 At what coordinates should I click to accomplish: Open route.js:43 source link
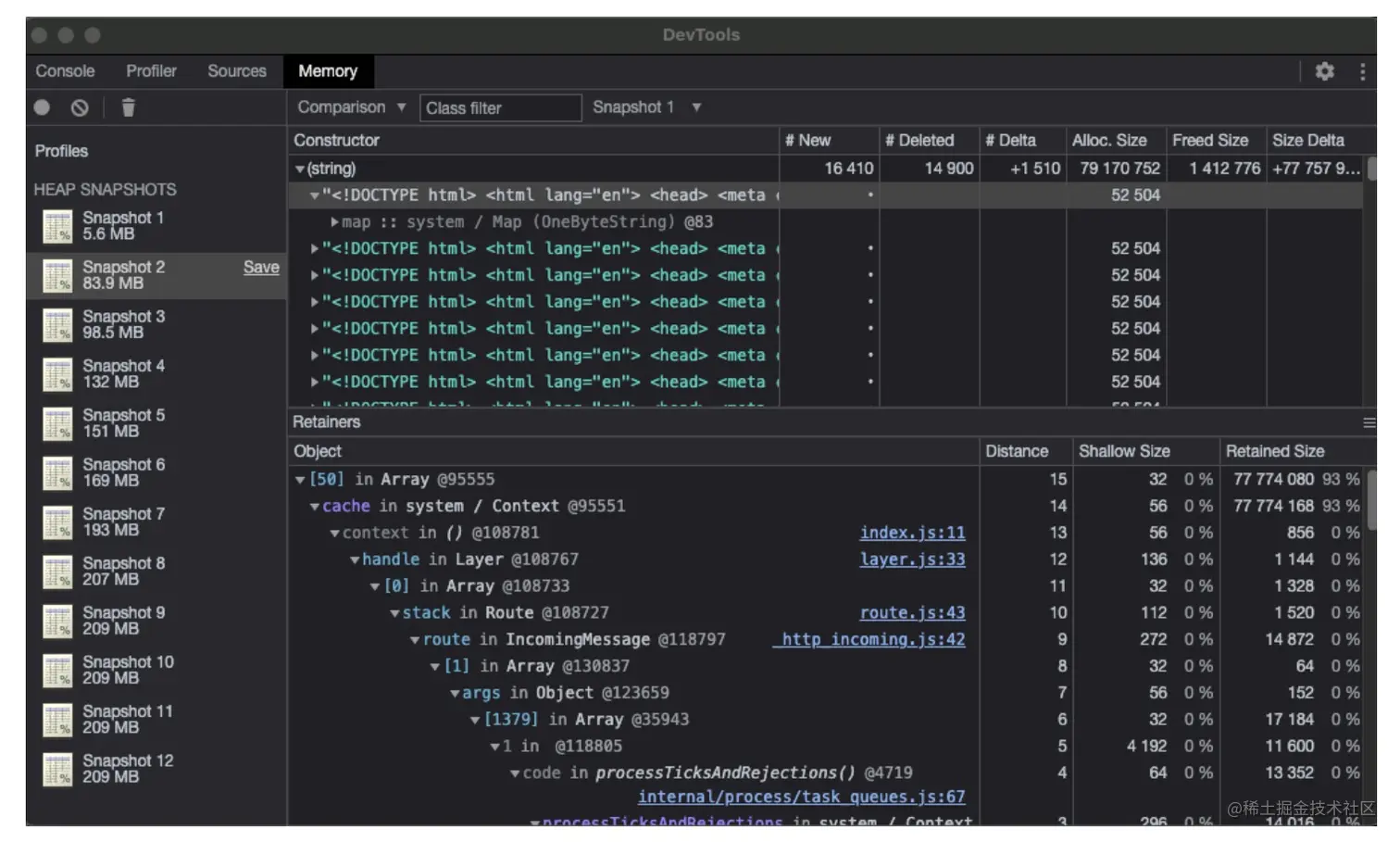coord(912,612)
